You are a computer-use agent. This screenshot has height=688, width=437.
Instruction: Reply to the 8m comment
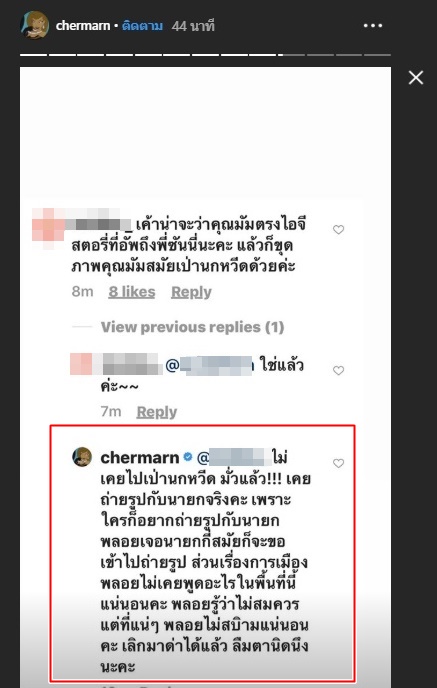pyautogui.click(x=191, y=292)
